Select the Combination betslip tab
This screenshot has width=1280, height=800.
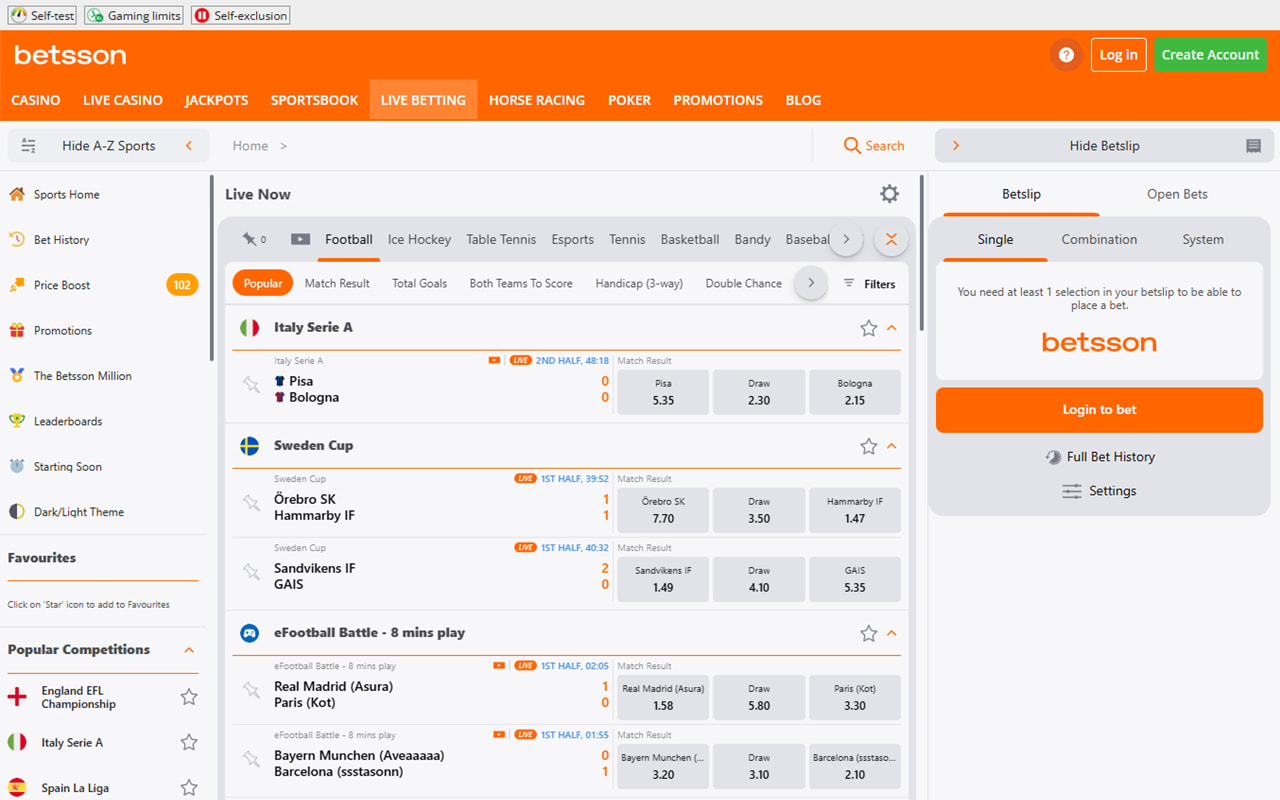coord(1099,239)
